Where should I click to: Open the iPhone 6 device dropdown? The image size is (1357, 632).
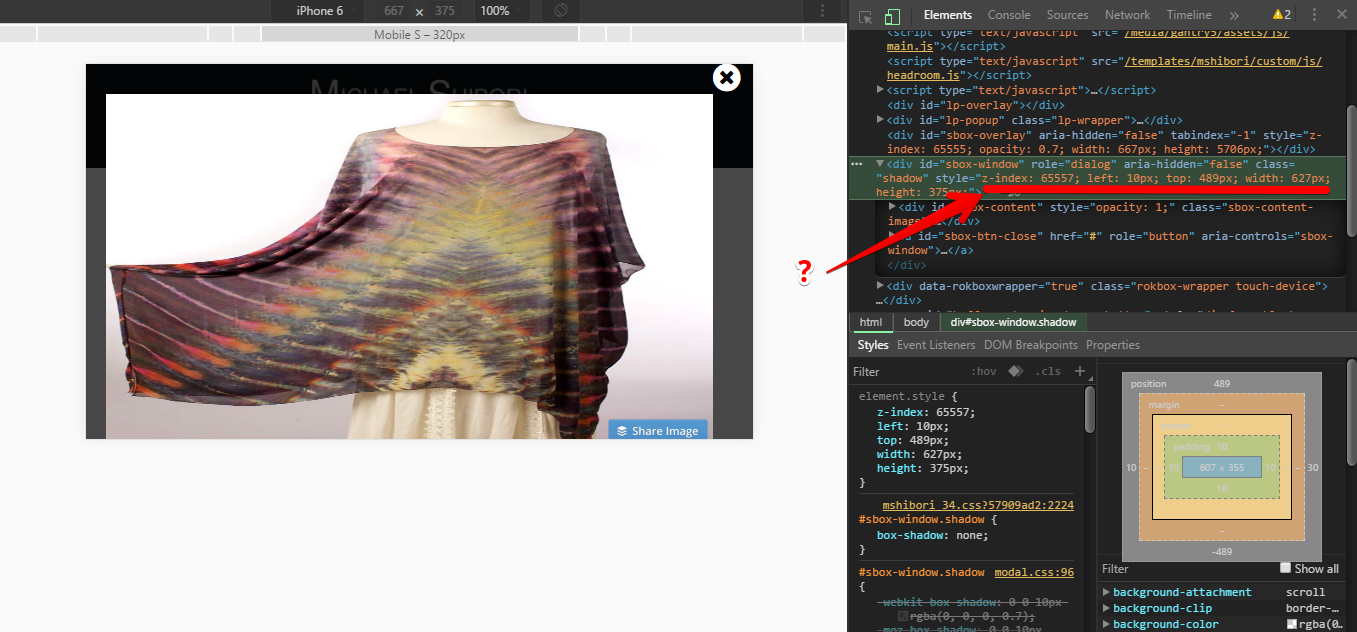tap(319, 11)
